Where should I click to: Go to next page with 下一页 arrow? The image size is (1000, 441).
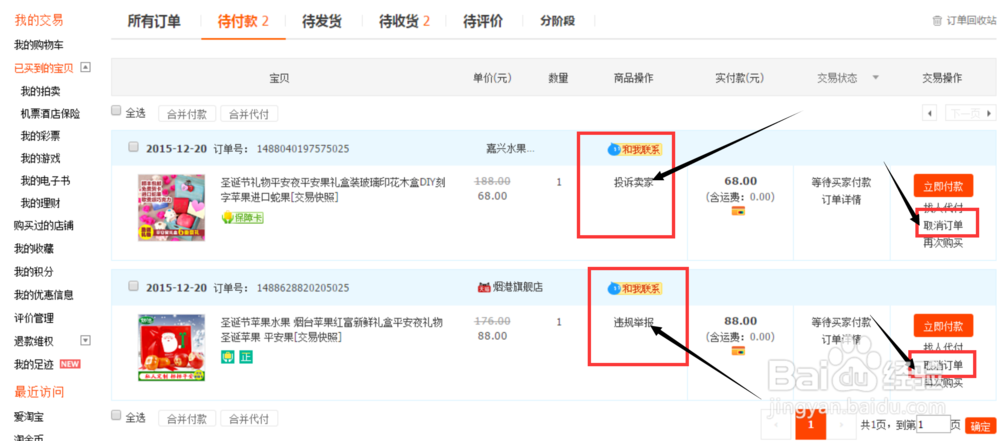[x=970, y=114]
